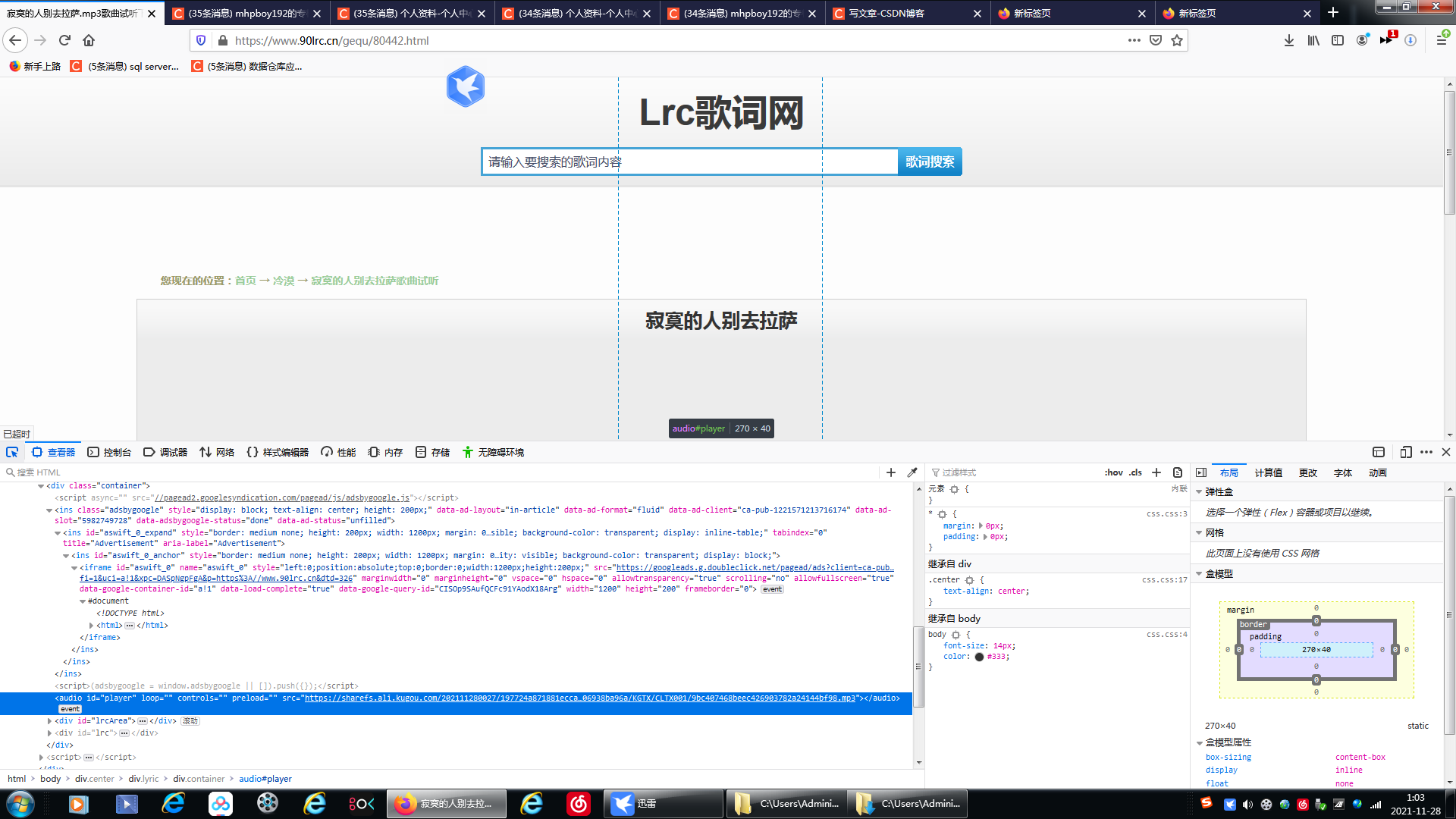1456x819 pixels.
Task: Collapse the 弹性盒 section
Action: point(1199,492)
